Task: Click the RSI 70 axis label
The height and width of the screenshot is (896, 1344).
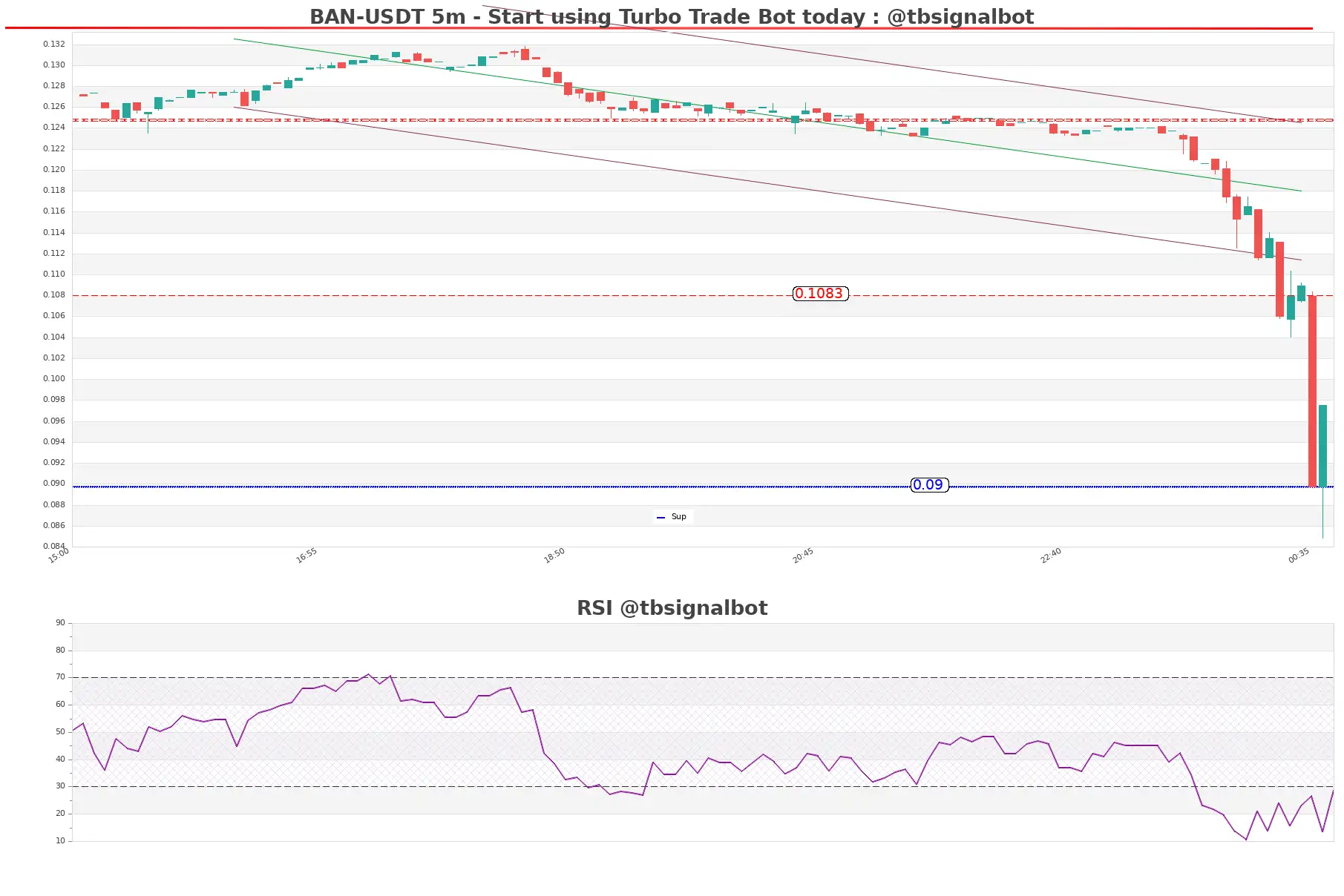Action: coord(60,677)
